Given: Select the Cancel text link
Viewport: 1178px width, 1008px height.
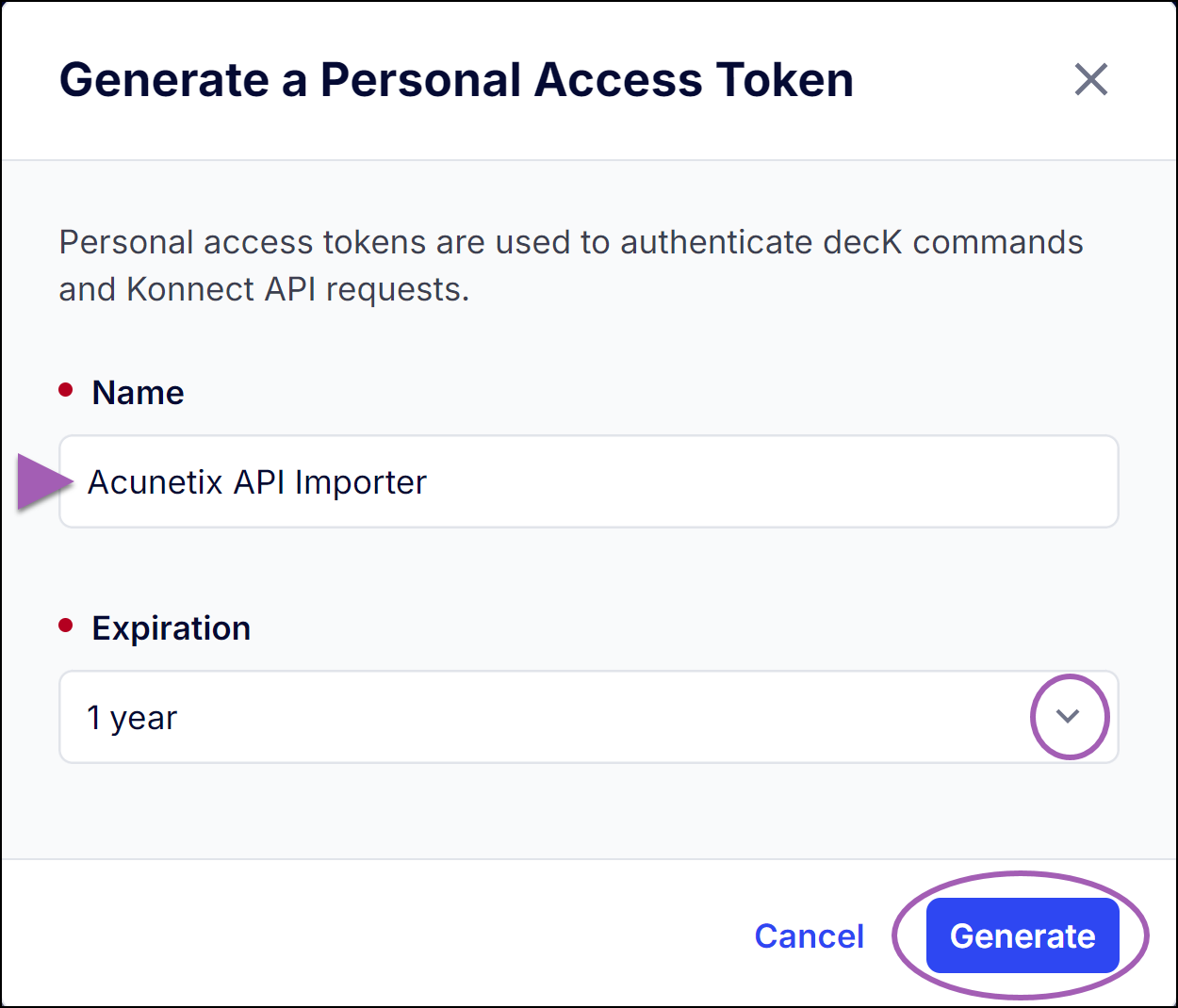Looking at the screenshot, I should pos(809,935).
